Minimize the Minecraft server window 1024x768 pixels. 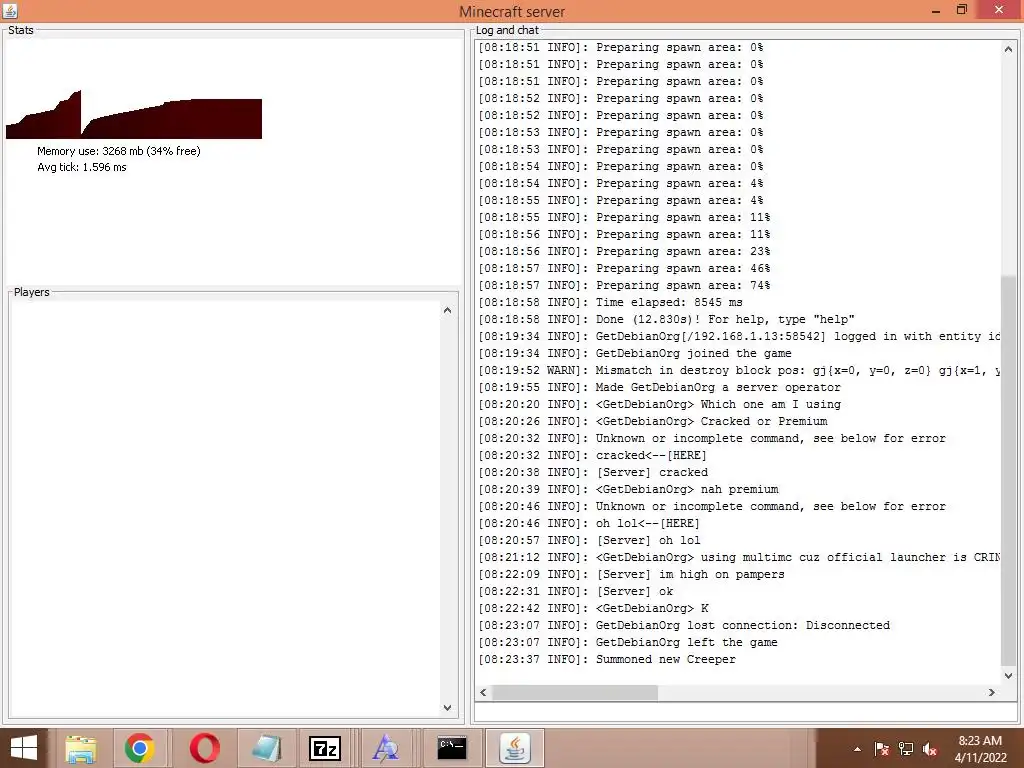(936, 10)
